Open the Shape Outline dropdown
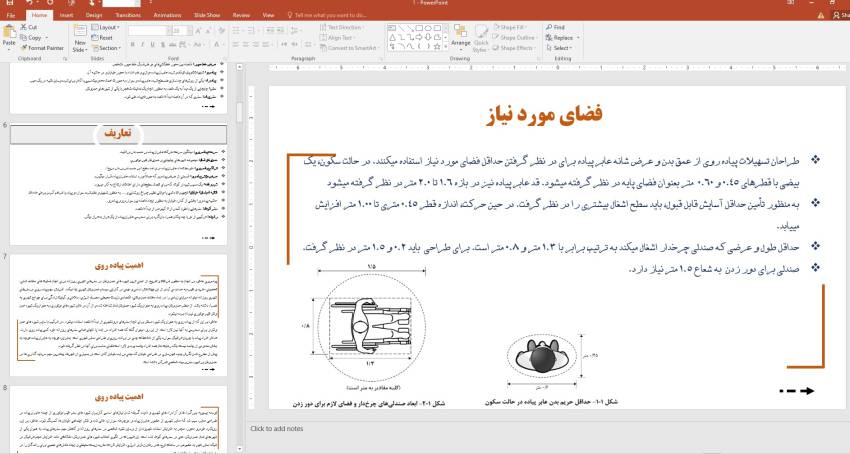850x454 pixels. 514,37
